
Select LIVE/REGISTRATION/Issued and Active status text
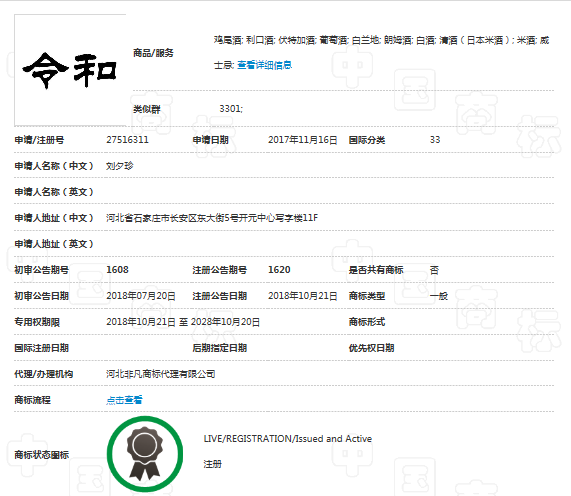tap(288, 439)
